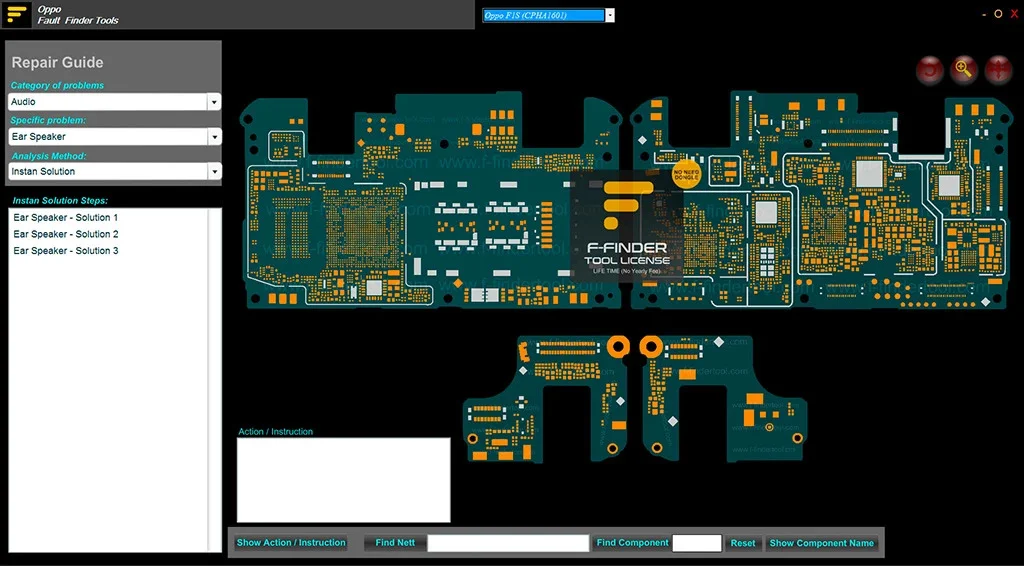Open the Oppo F1S model dropdown
Image resolution: width=1024 pixels, height=566 pixels.
(609, 15)
